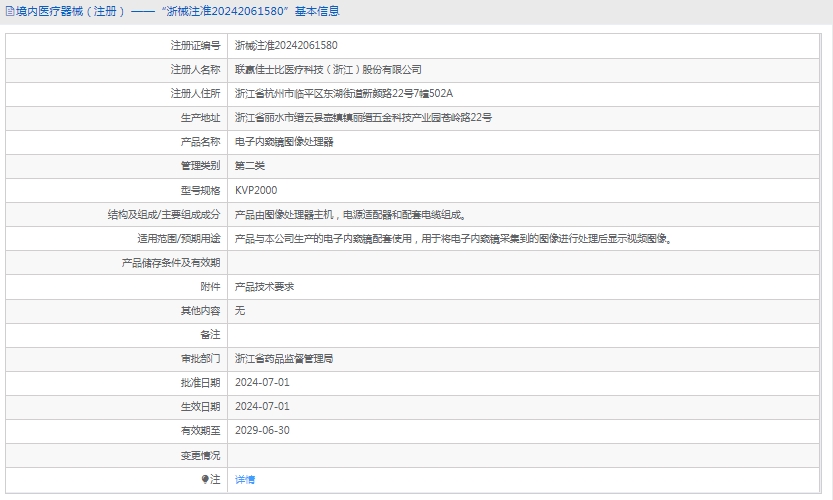Select the intended use description text
833x500 pixels.
tap(452, 238)
